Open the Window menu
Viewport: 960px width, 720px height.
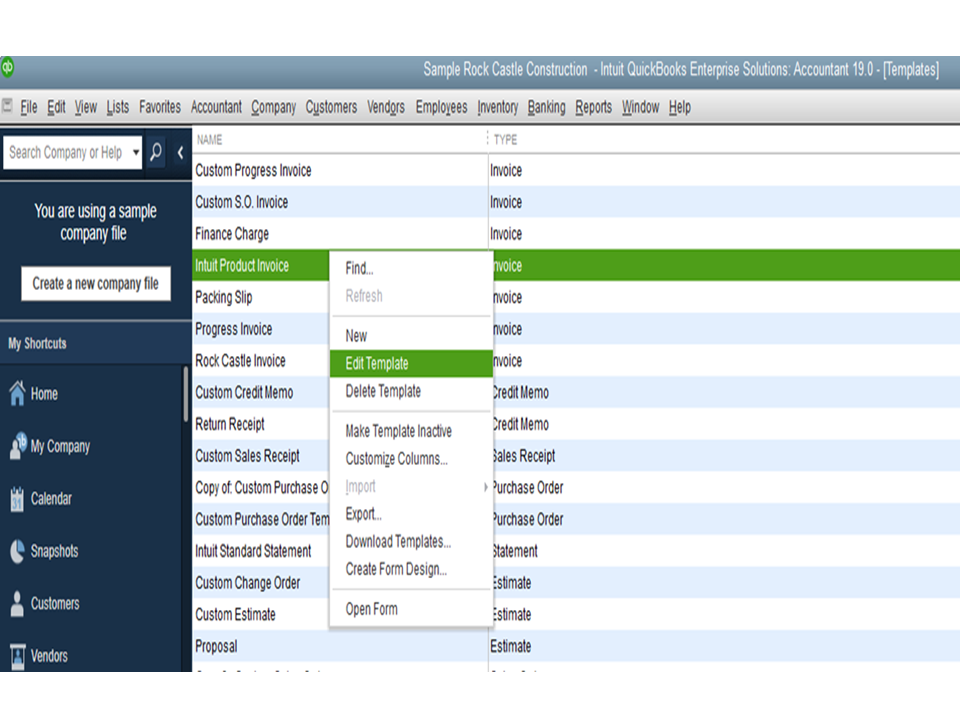[x=640, y=107]
